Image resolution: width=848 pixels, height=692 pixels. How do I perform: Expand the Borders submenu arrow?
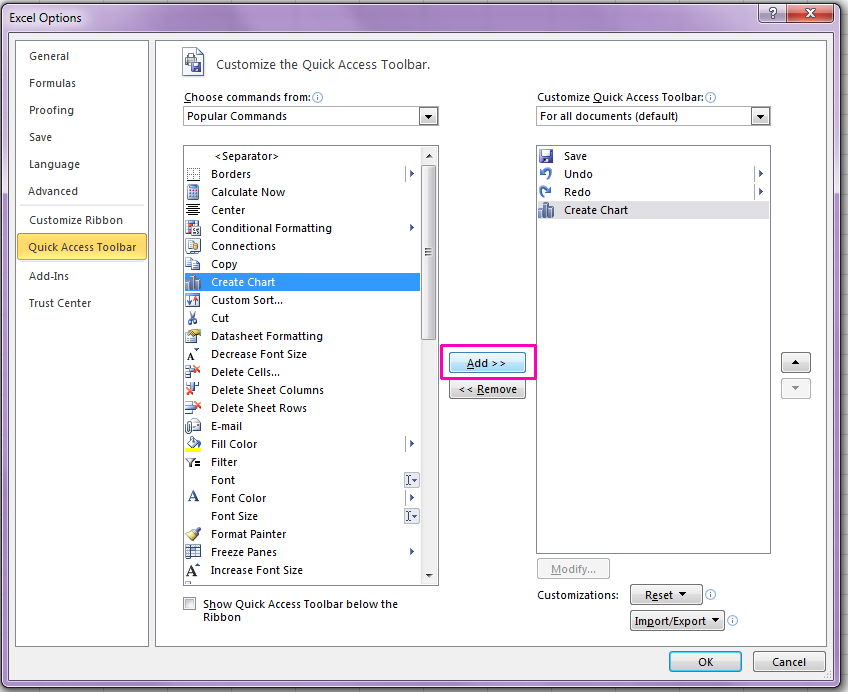pos(412,174)
